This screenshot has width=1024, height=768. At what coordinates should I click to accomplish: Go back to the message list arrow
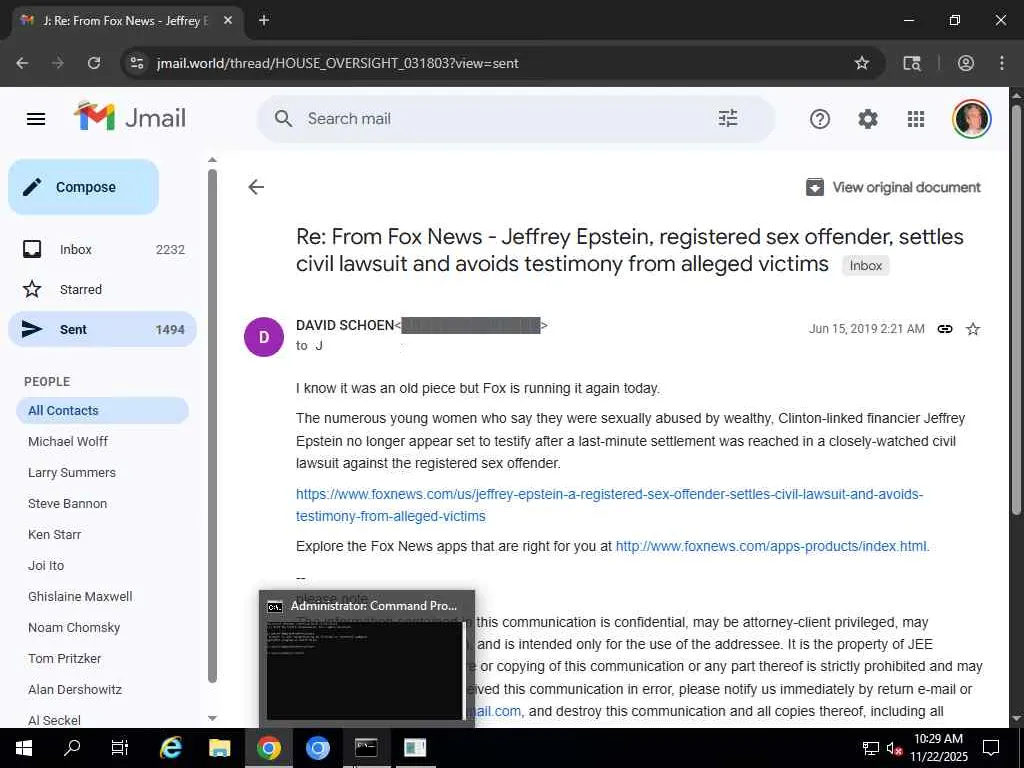256,187
